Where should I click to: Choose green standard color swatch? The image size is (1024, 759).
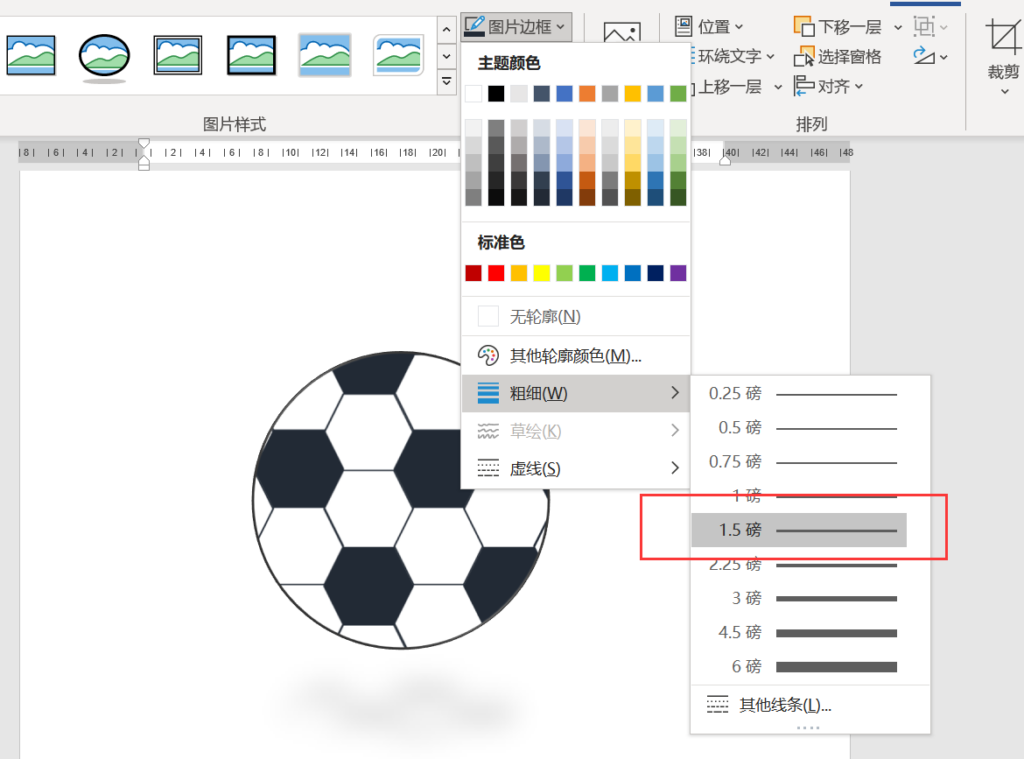point(587,273)
